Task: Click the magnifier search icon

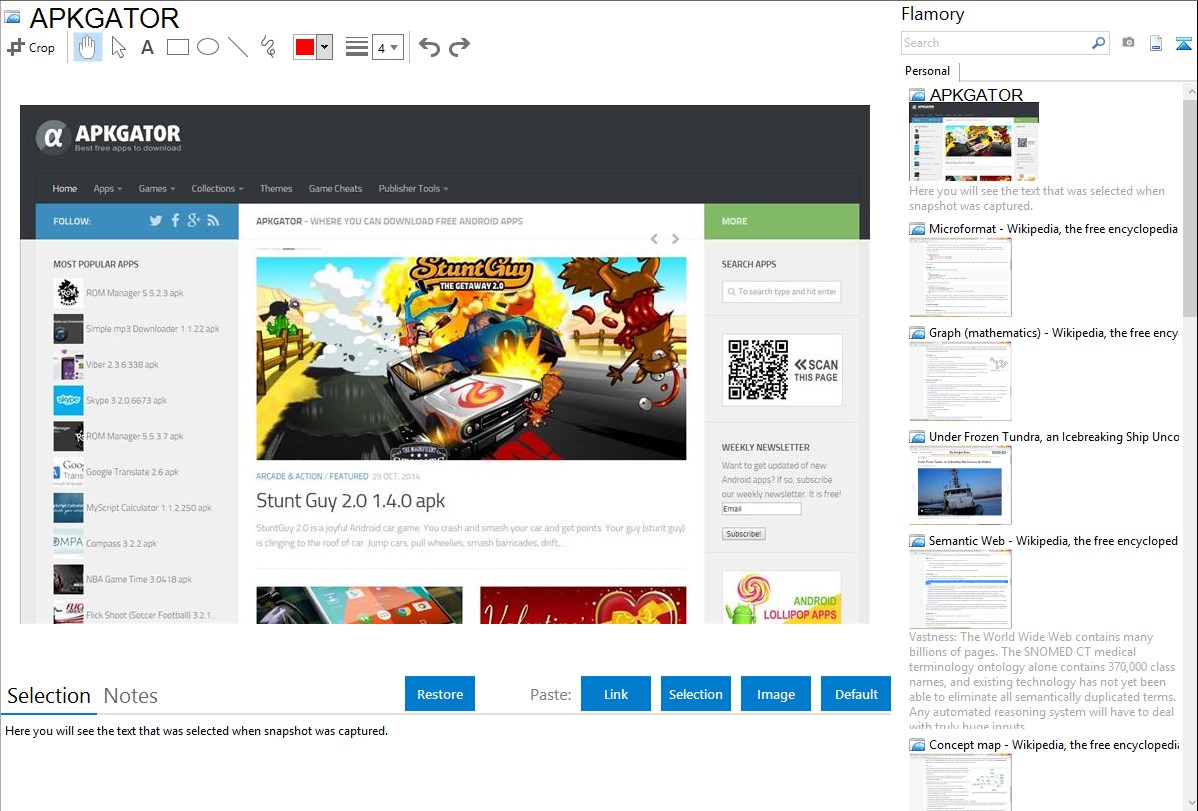Action: [1099, 43]
